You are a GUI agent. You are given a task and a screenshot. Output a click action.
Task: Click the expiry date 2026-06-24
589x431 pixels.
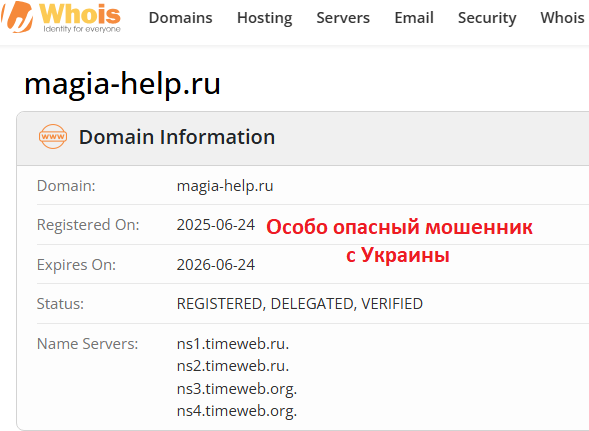216,265
